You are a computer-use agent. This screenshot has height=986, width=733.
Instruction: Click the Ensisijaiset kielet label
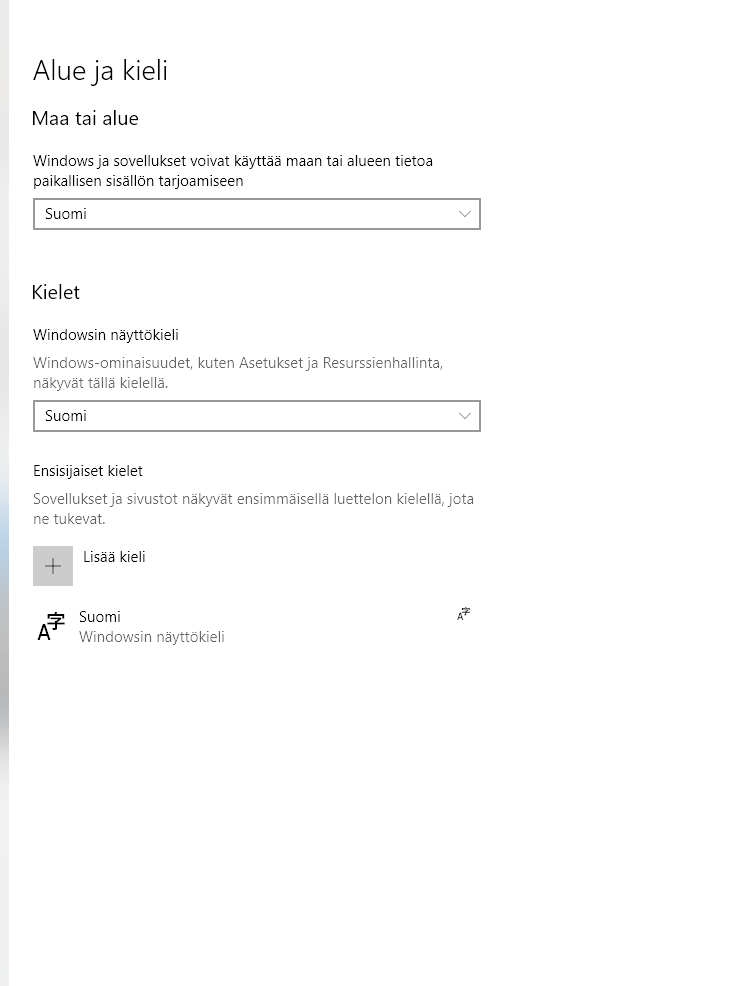(88, 471)
